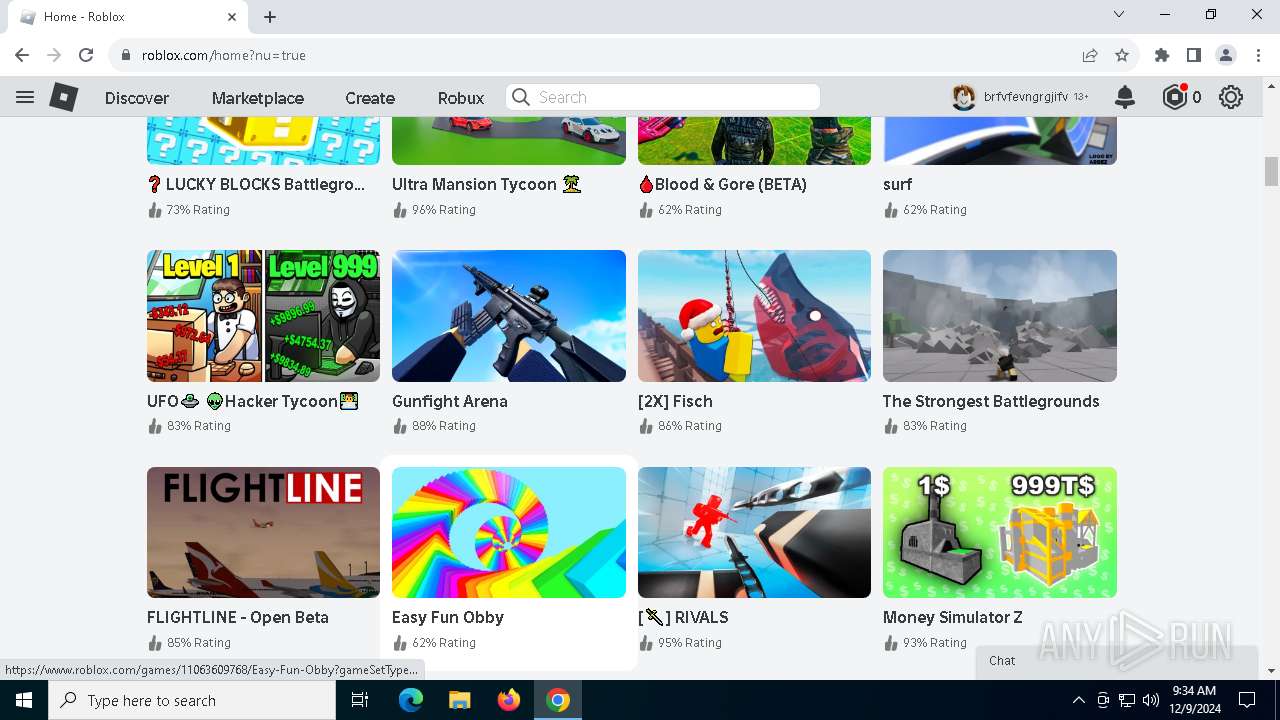1280x720 pixels.
Task: Click the page vertical scrollbar thumb
Action: pyautogui.click(x=1271, y=171)
